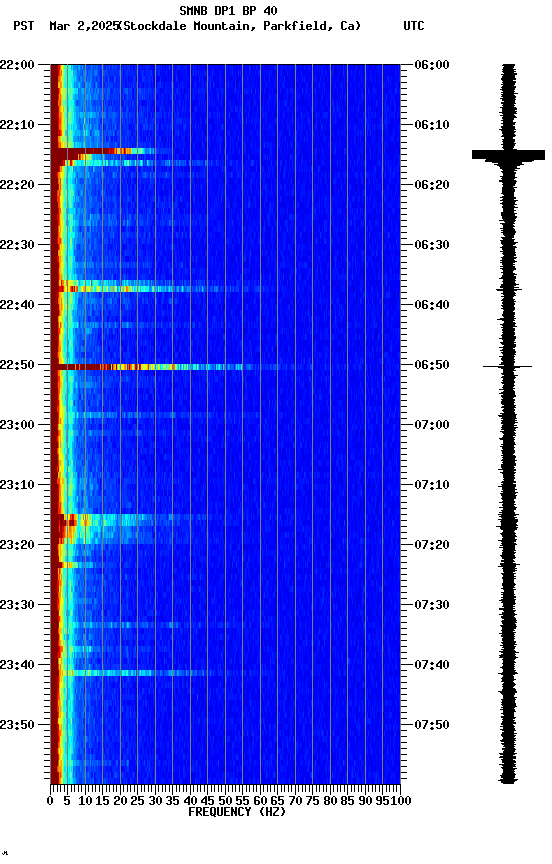
Task: Click the '20' Hz frequency axis label
Action: 120,801
